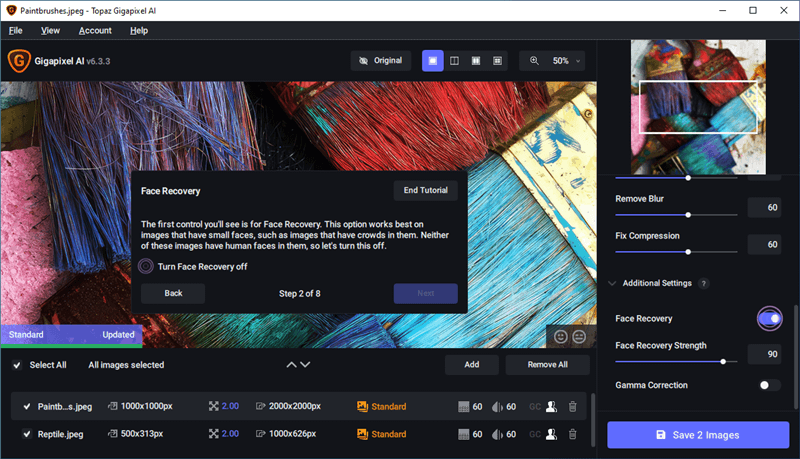
Task: Click face recovery icon in Reptile.jpeg row
Action: tap(552, 434)
